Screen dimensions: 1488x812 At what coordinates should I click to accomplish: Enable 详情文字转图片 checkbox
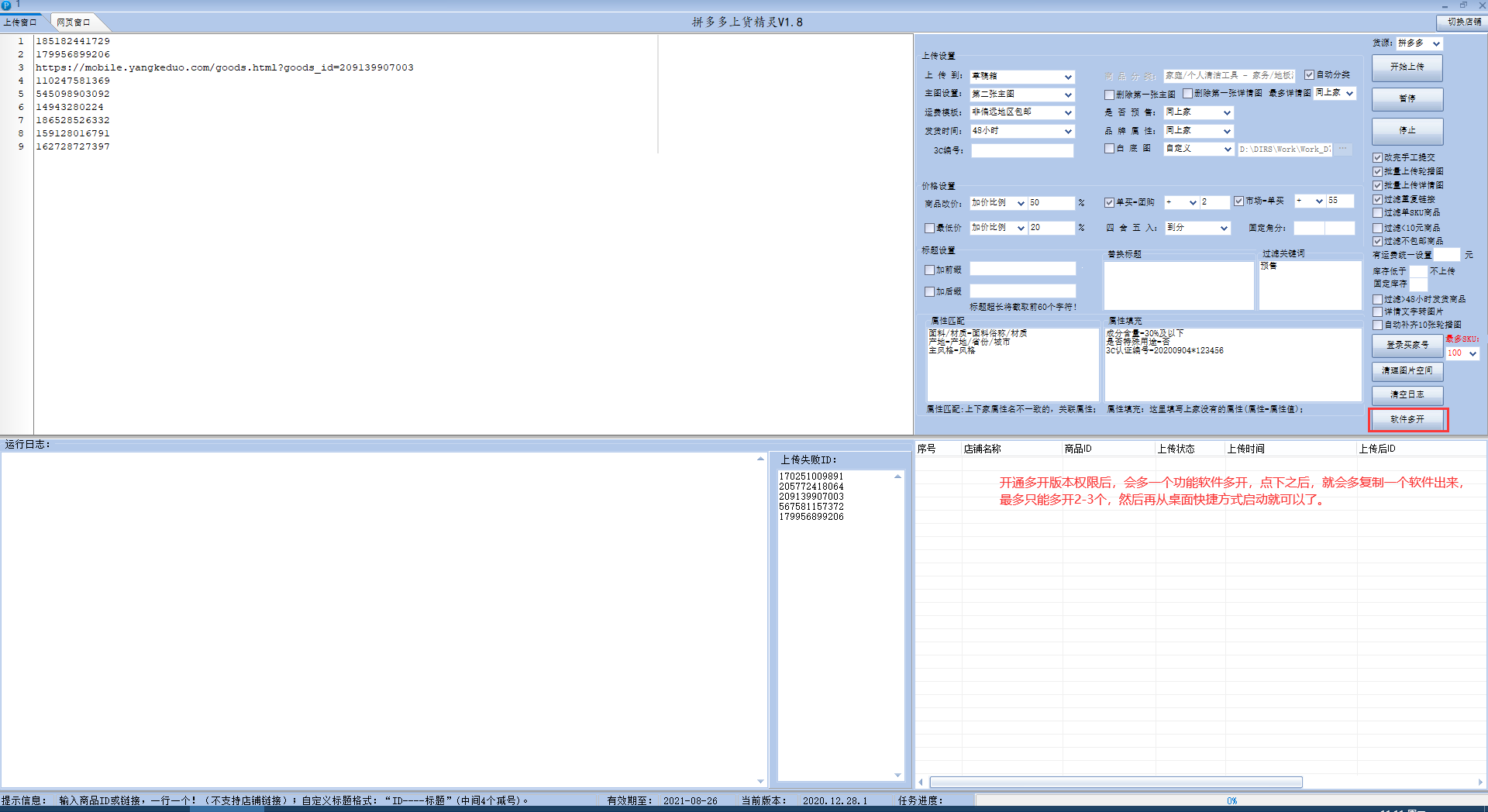[1377, 312]
